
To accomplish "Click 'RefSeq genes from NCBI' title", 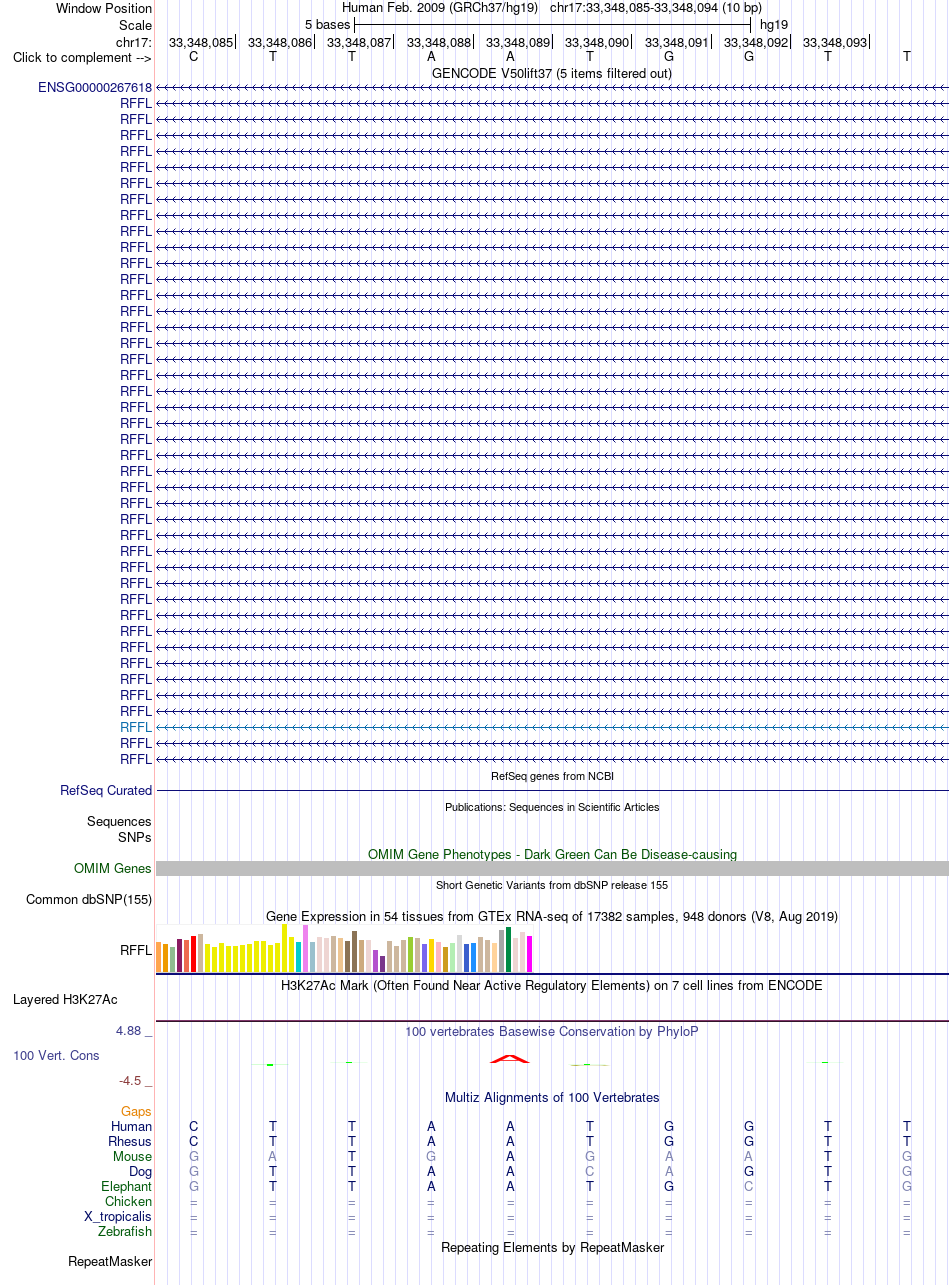I will [x=552, y=776].
